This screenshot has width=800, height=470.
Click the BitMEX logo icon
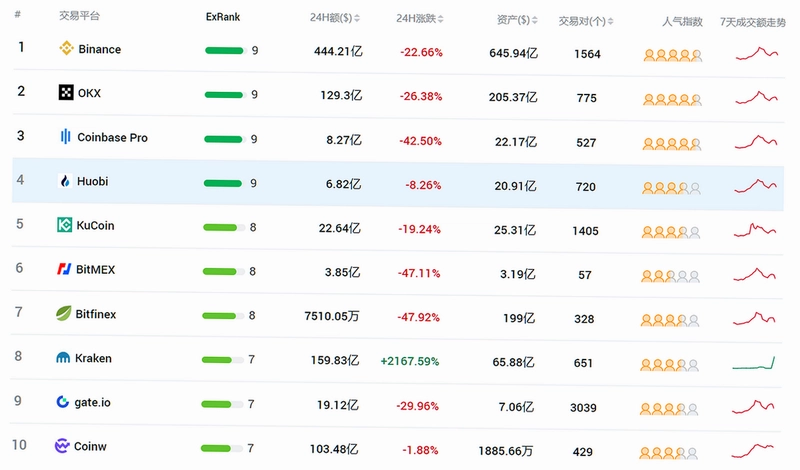pos(64,268)
